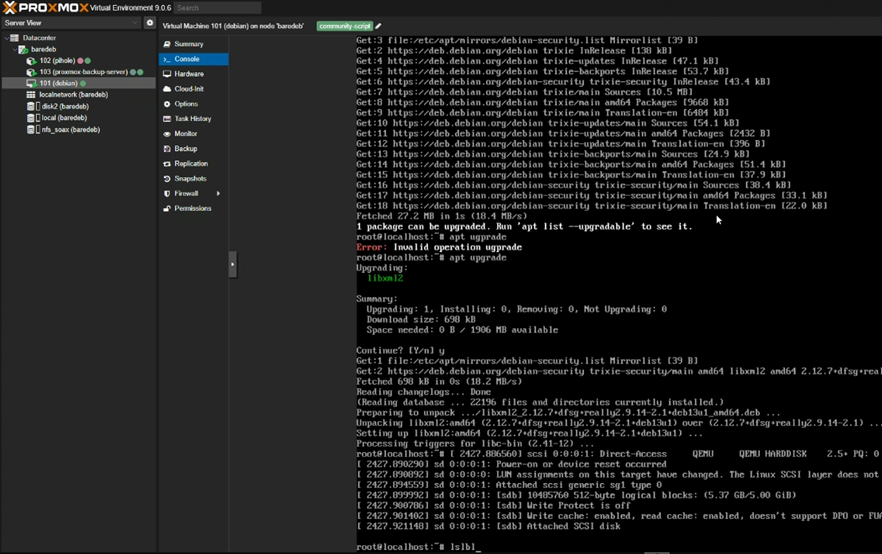The image size is (882, 554).
Task: Click the Backup floppy icon
Action: (167, 148)
